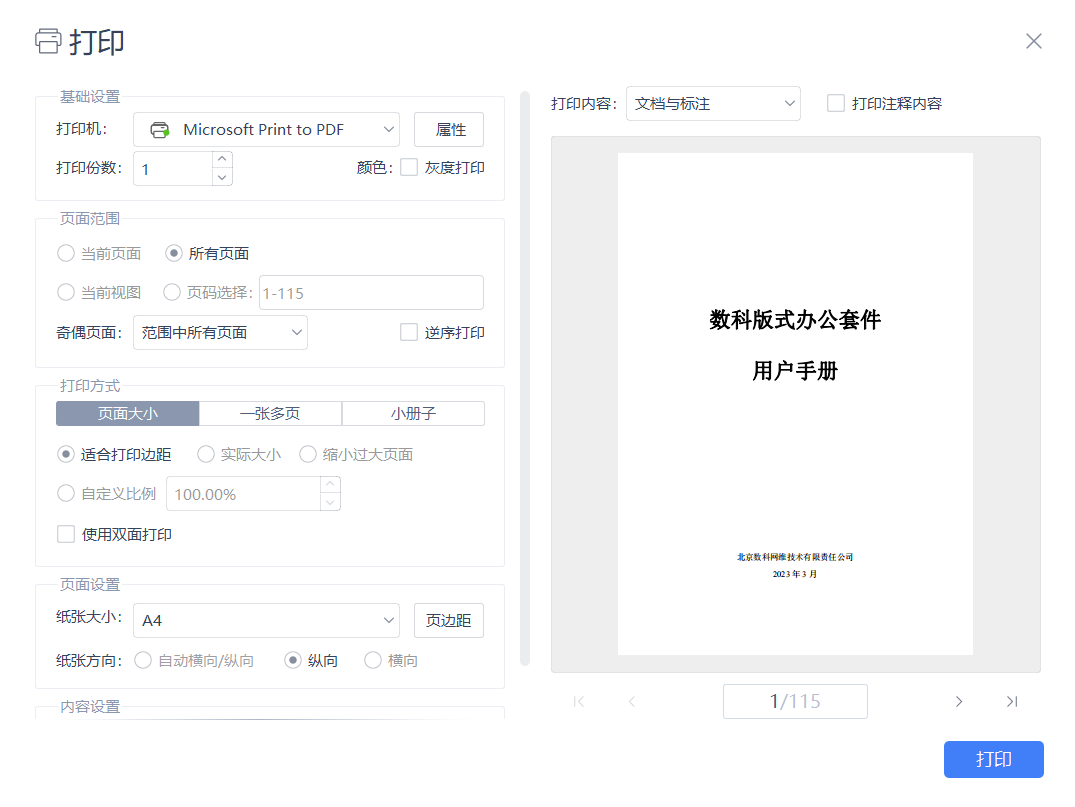Open the 打印内容 document content dropdown
This screenshot has width=1075, height=807.
tap(713, 103)
